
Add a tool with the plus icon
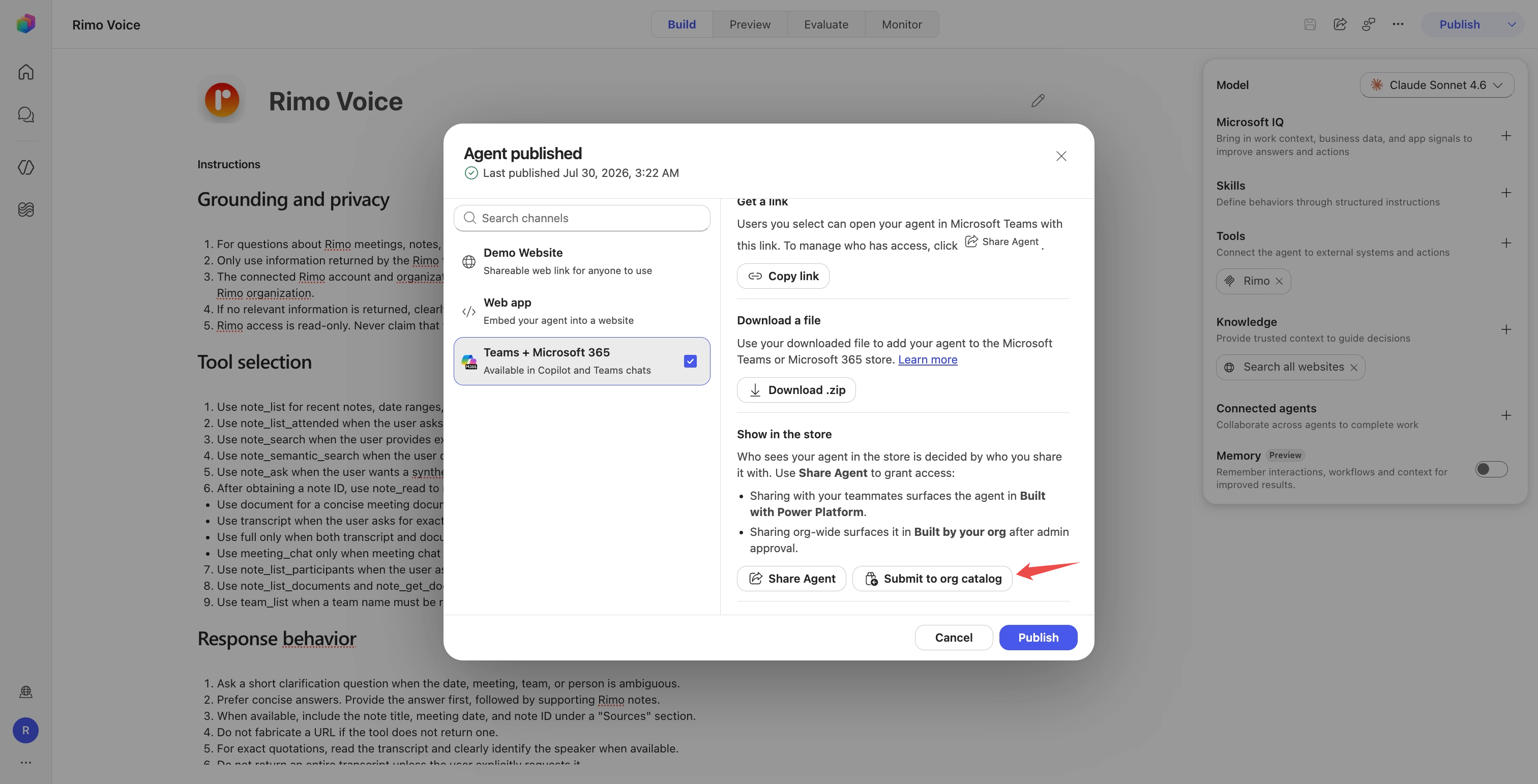point(1506,243)
